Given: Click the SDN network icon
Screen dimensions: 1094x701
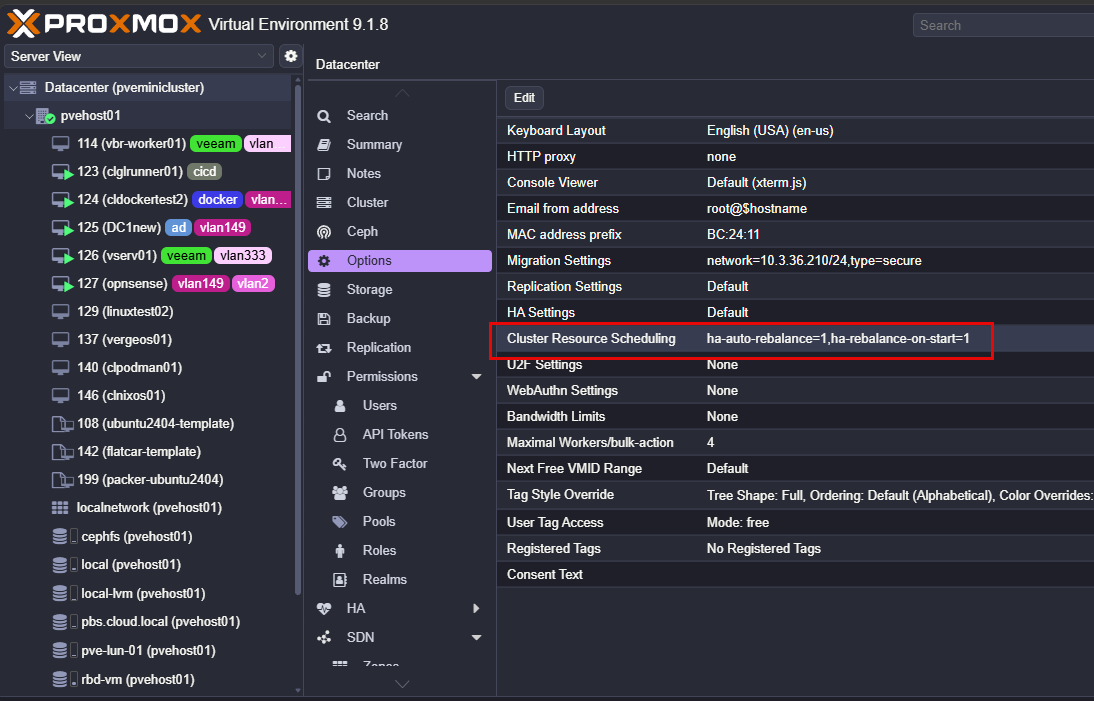Looking at the screenshot, I should coord(324,637).
